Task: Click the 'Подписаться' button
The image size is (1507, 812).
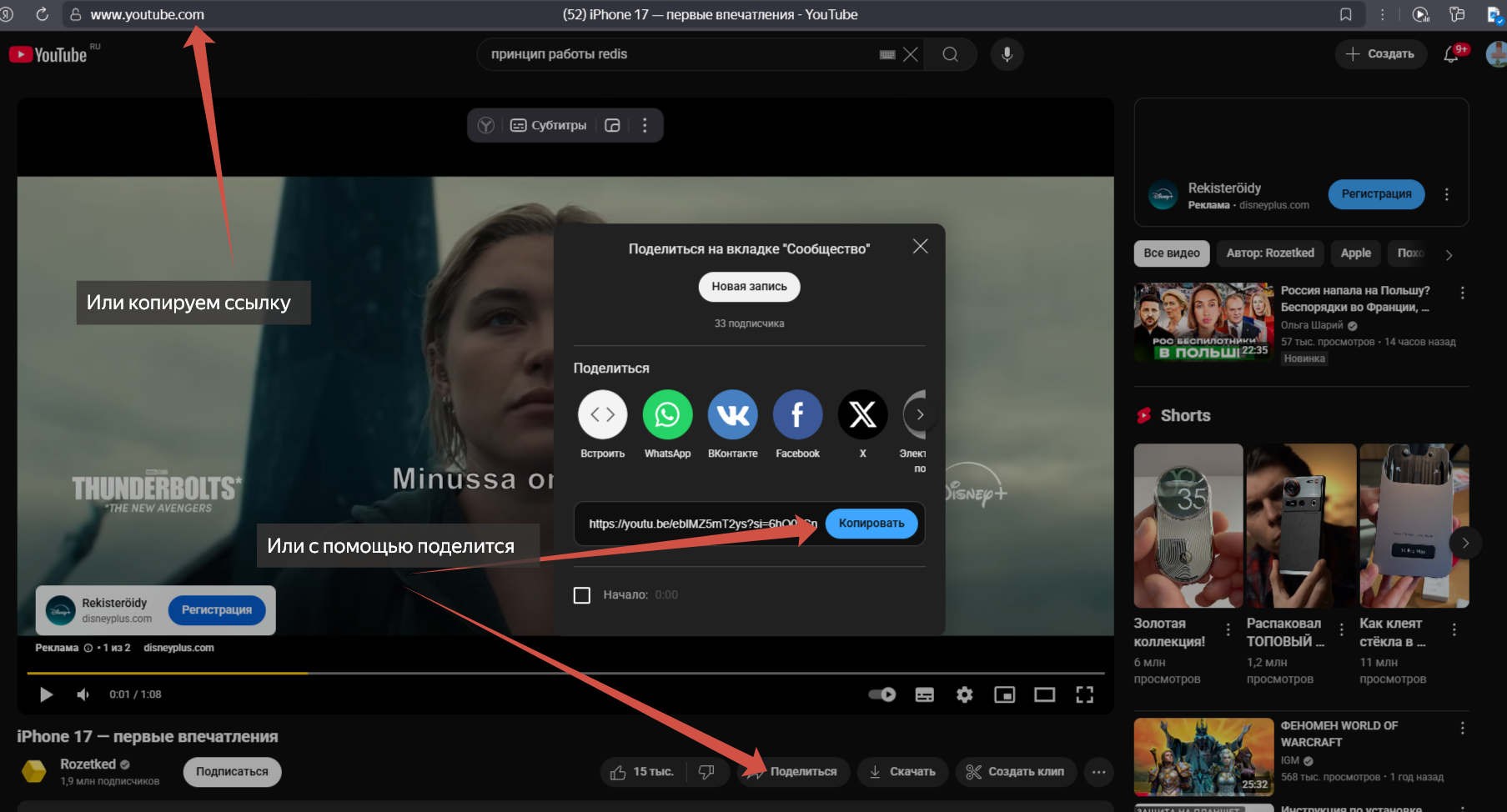Action: [232, 772]
